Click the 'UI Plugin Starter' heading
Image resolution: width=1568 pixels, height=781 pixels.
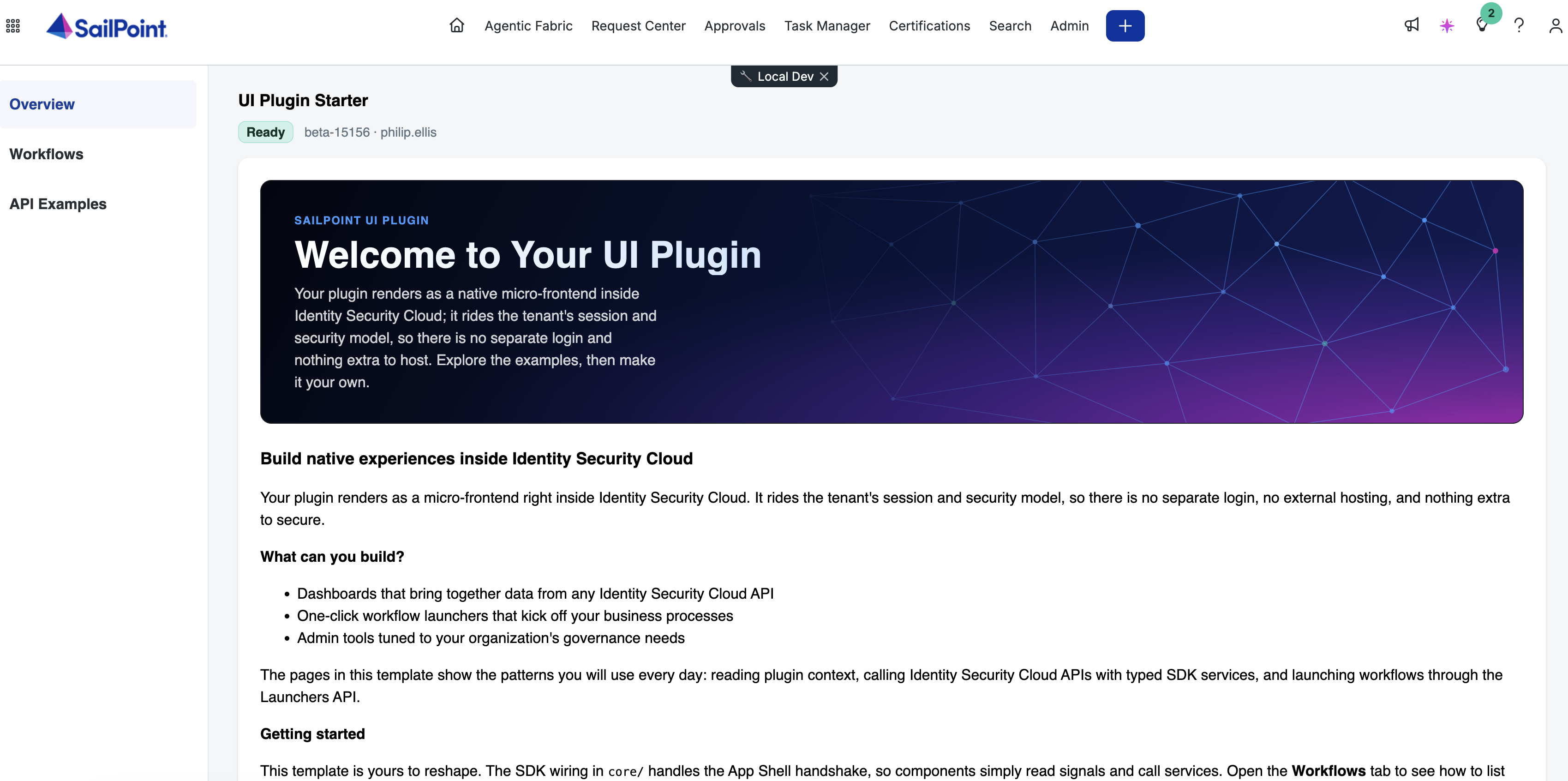pyautogui.click(x=303, y=101)
